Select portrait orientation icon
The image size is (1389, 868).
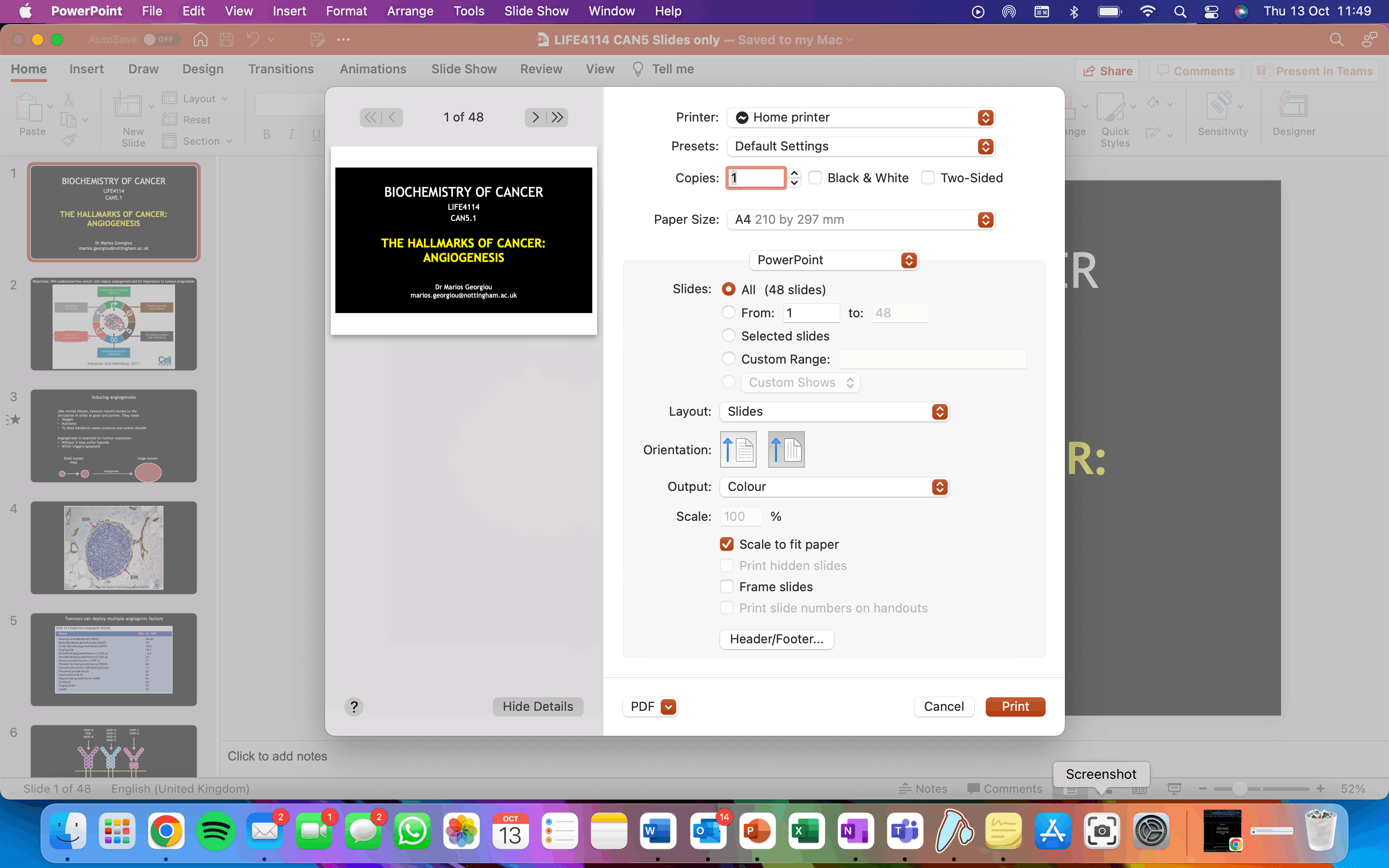(x=738, y=449)
